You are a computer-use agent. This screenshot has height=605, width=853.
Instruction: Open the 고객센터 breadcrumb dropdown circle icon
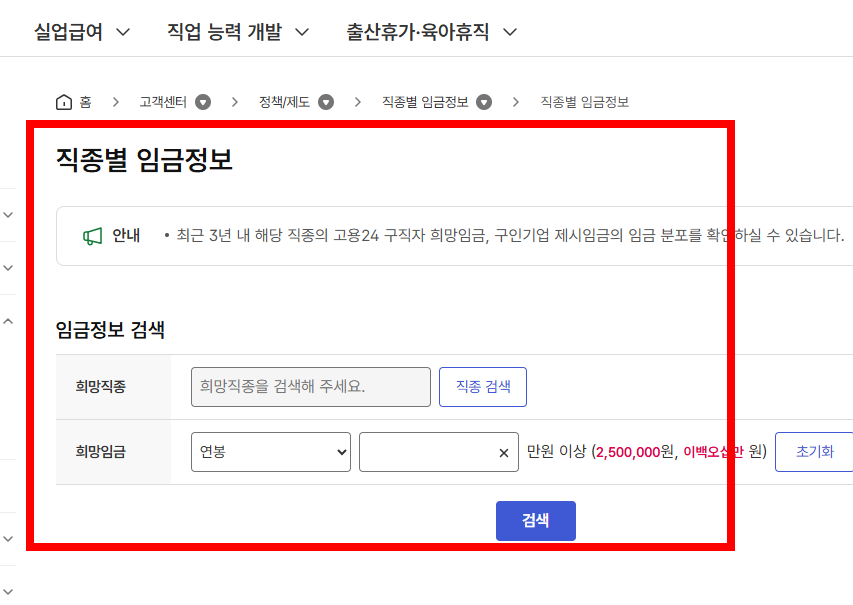(204, 101)
